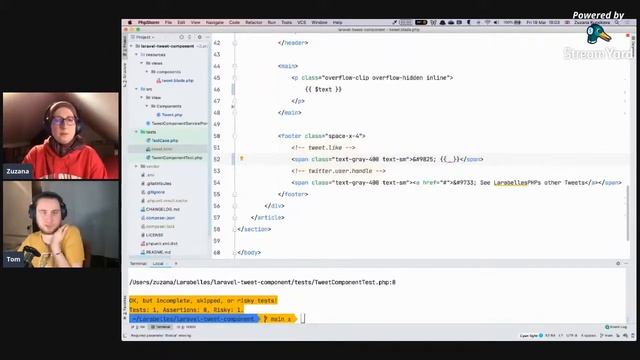The height and width of the screenshot is (360, 640).
Task: Open composer.lock in project tree
Action: click(x=158, y=227)
